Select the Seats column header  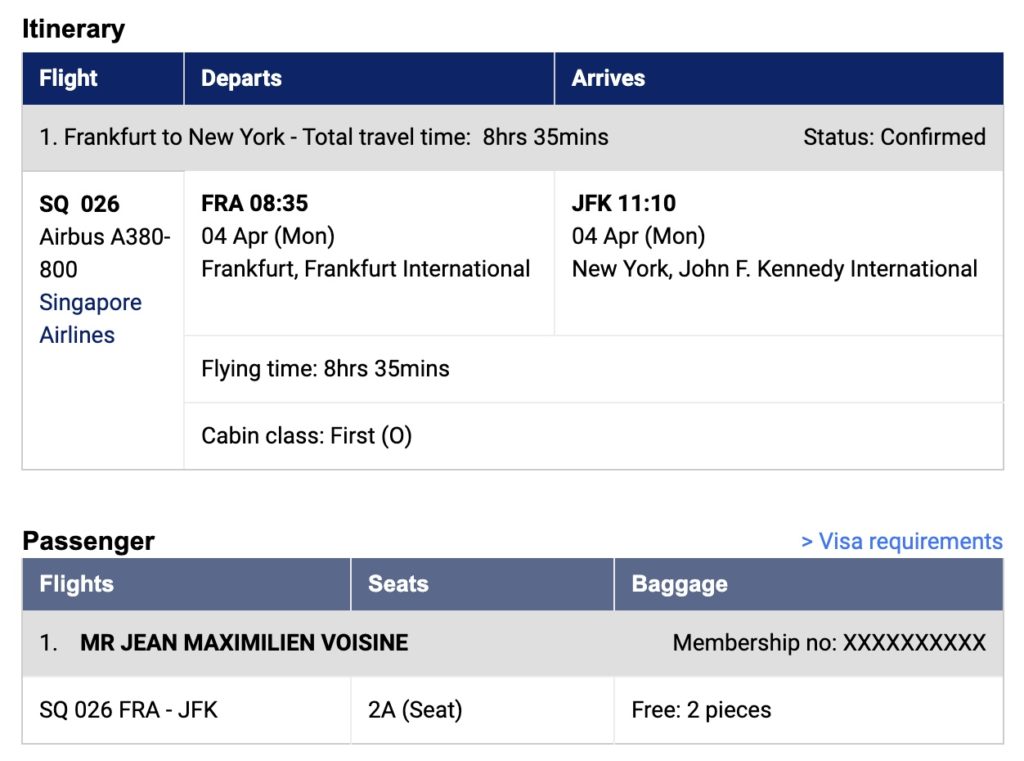[398, 584]
